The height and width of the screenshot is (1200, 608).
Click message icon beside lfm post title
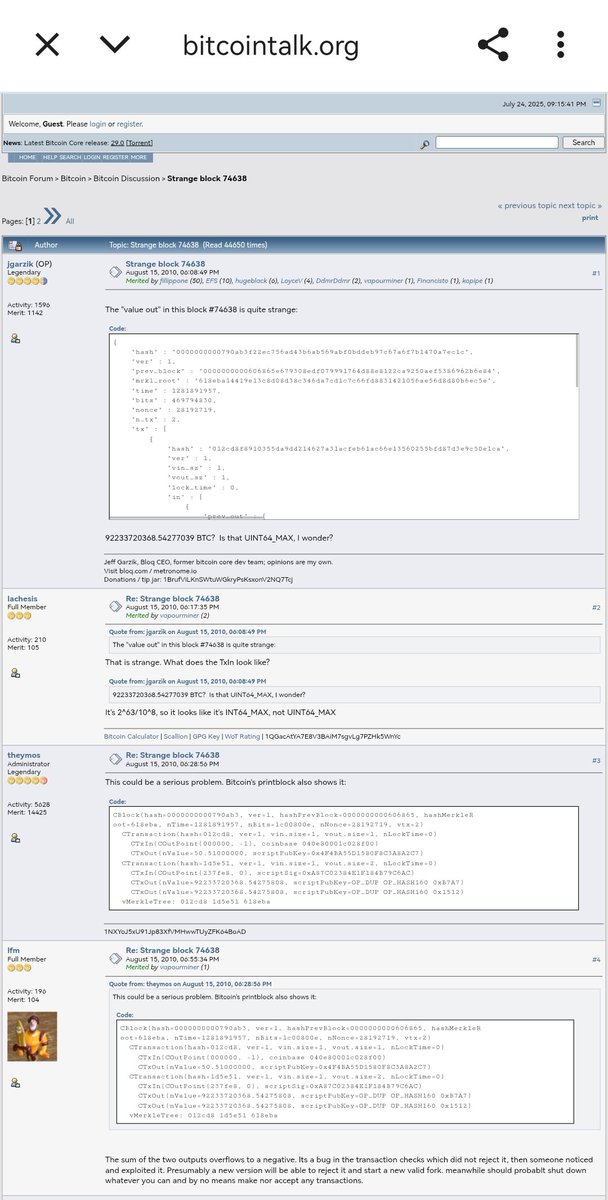115,956
